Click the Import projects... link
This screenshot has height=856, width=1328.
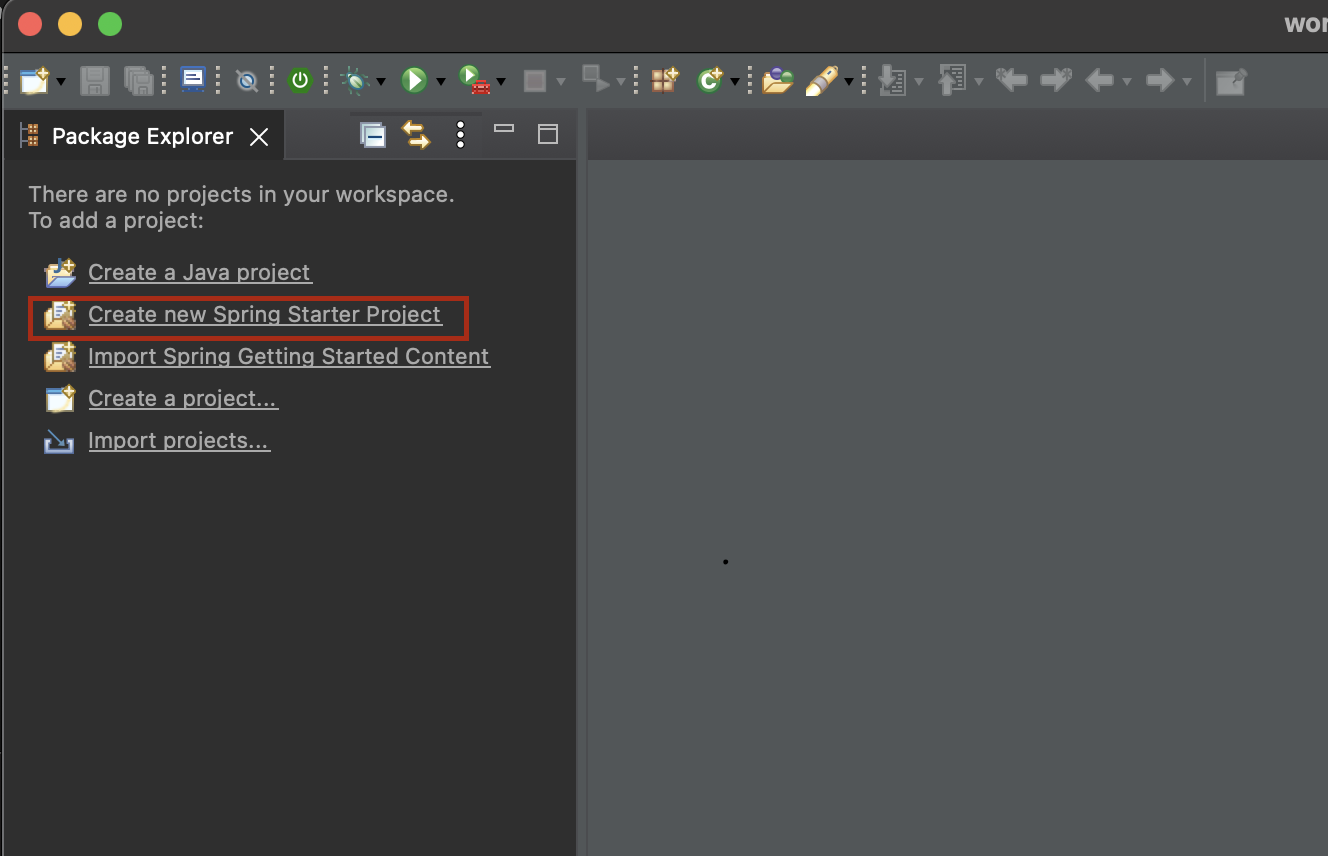pos(179,440)
